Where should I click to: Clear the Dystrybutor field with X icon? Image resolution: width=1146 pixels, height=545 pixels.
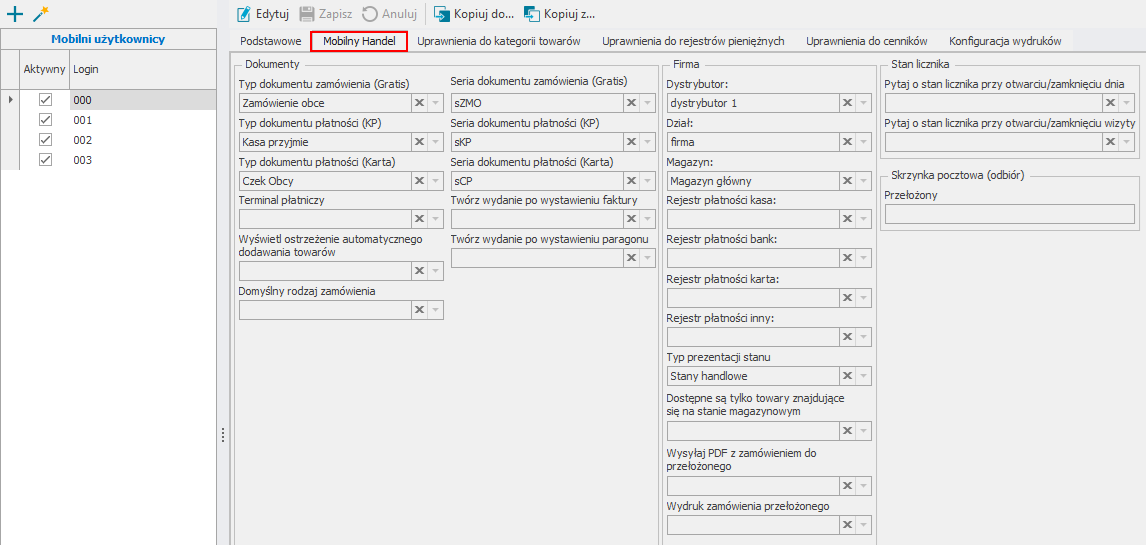coord(847,103)
